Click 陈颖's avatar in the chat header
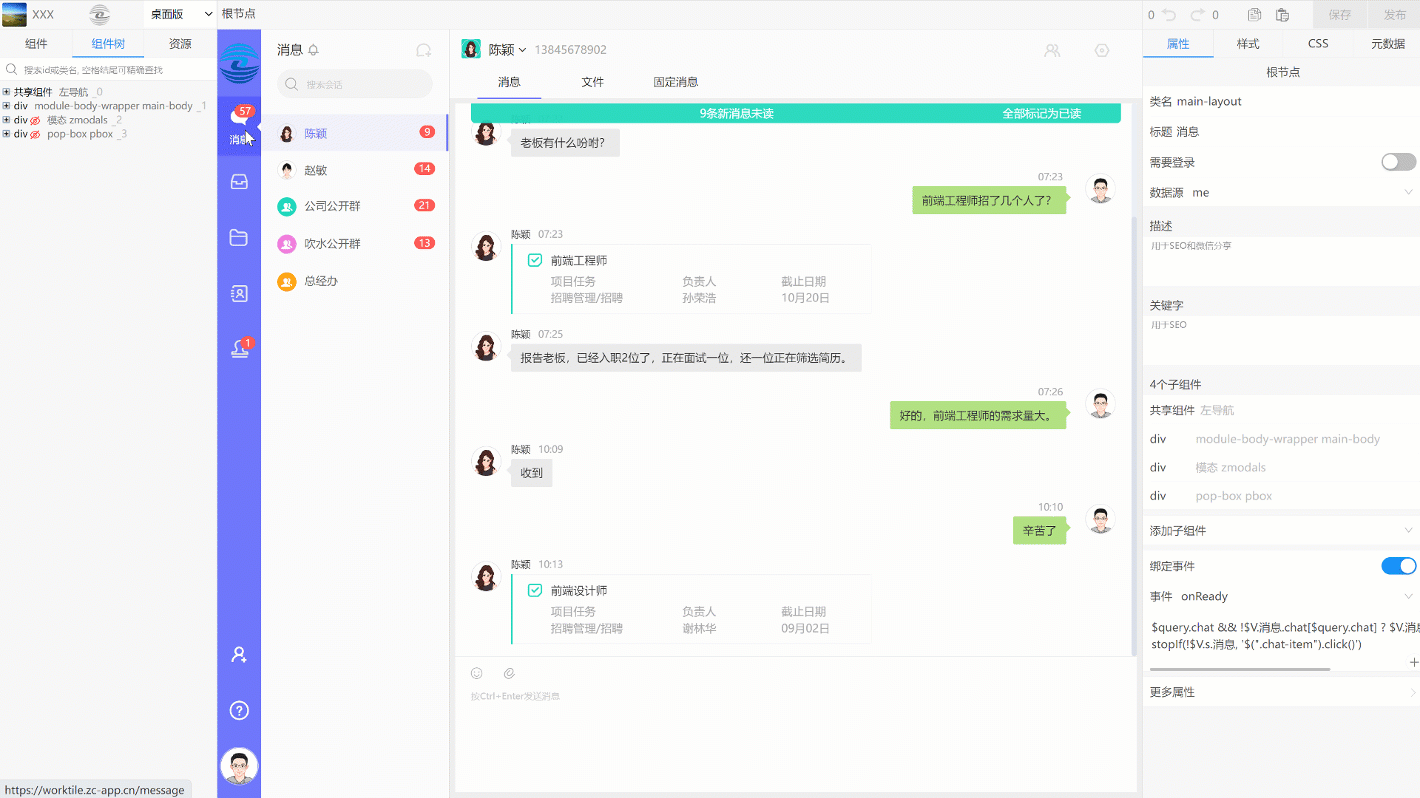This screenshot has height=798, width=1420. 471,50
